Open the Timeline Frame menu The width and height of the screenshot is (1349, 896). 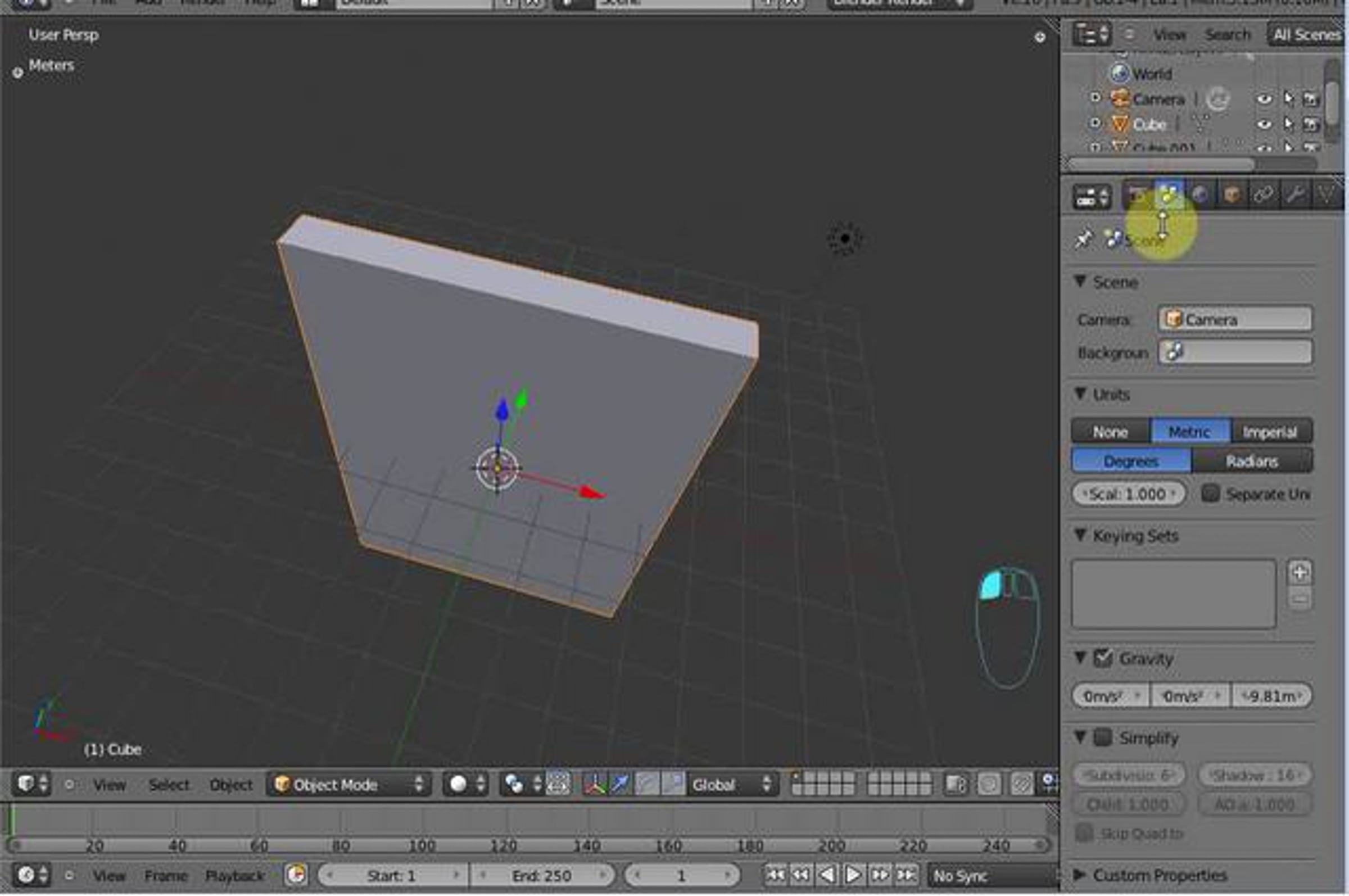pyautogui.click(x=166, y=875)
